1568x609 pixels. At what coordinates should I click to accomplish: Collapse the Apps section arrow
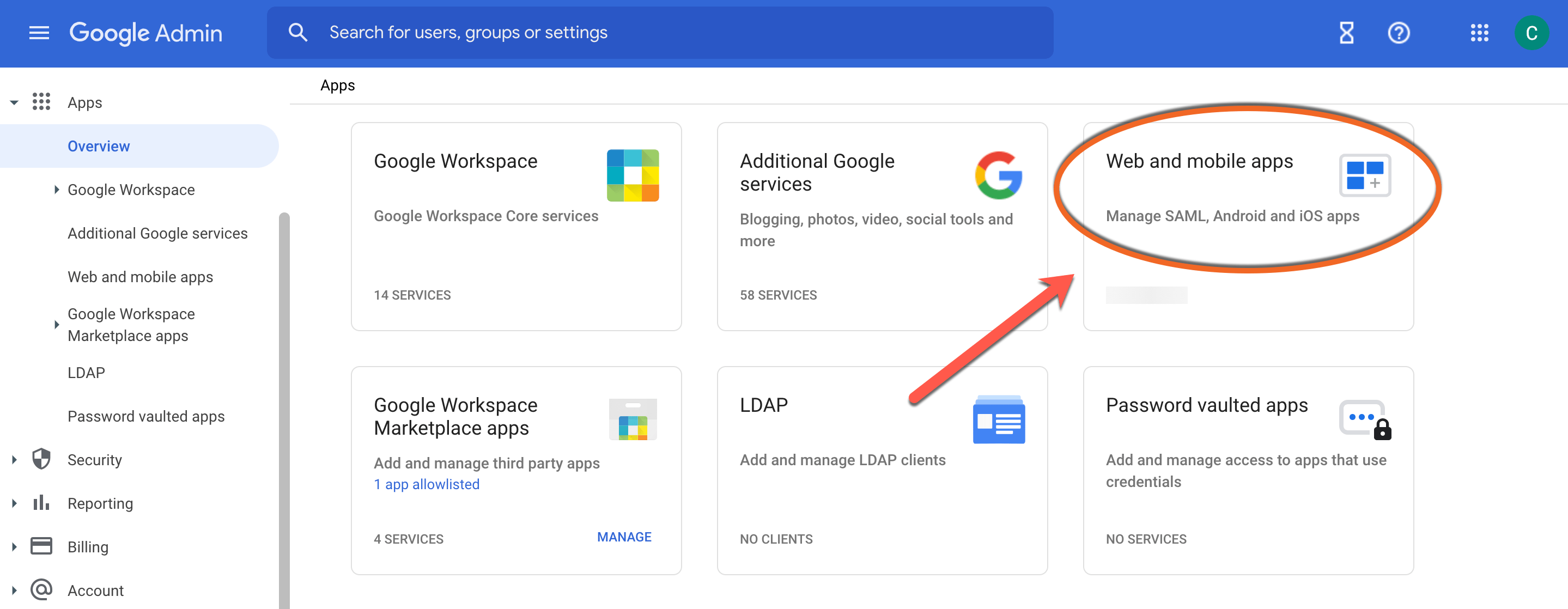[x=14, y=102]
